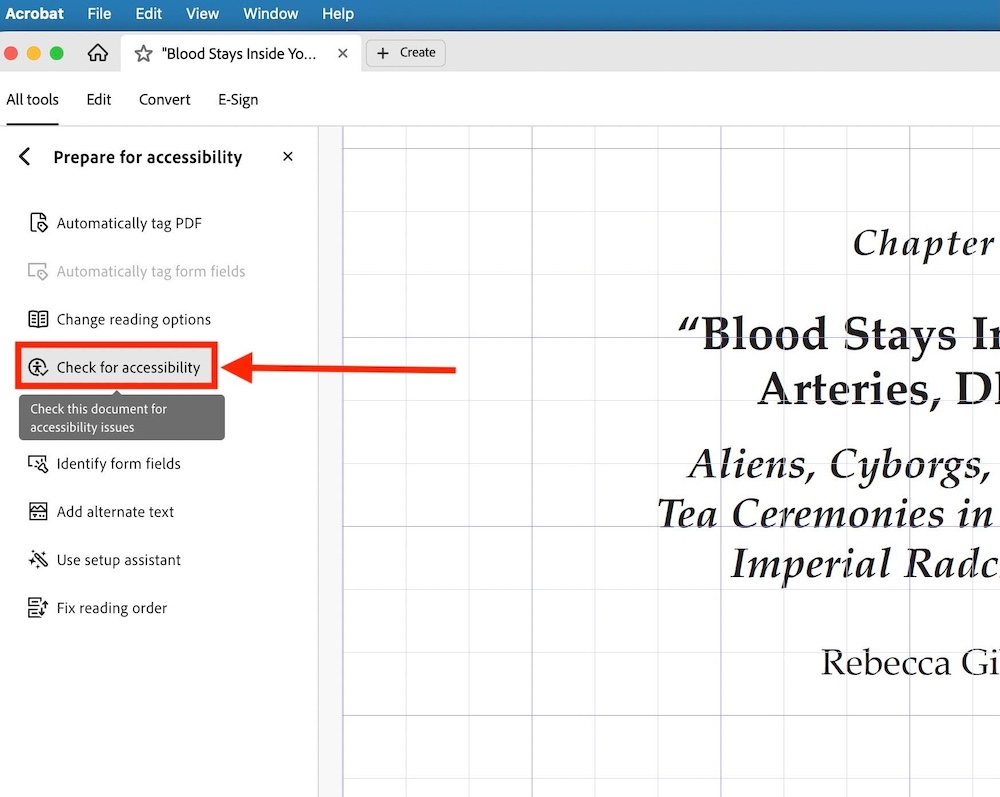Screen dimensions: 1000x797
Task: Click the Identify form fields icon
Action: pyautogui.click(x=38, y=464)
